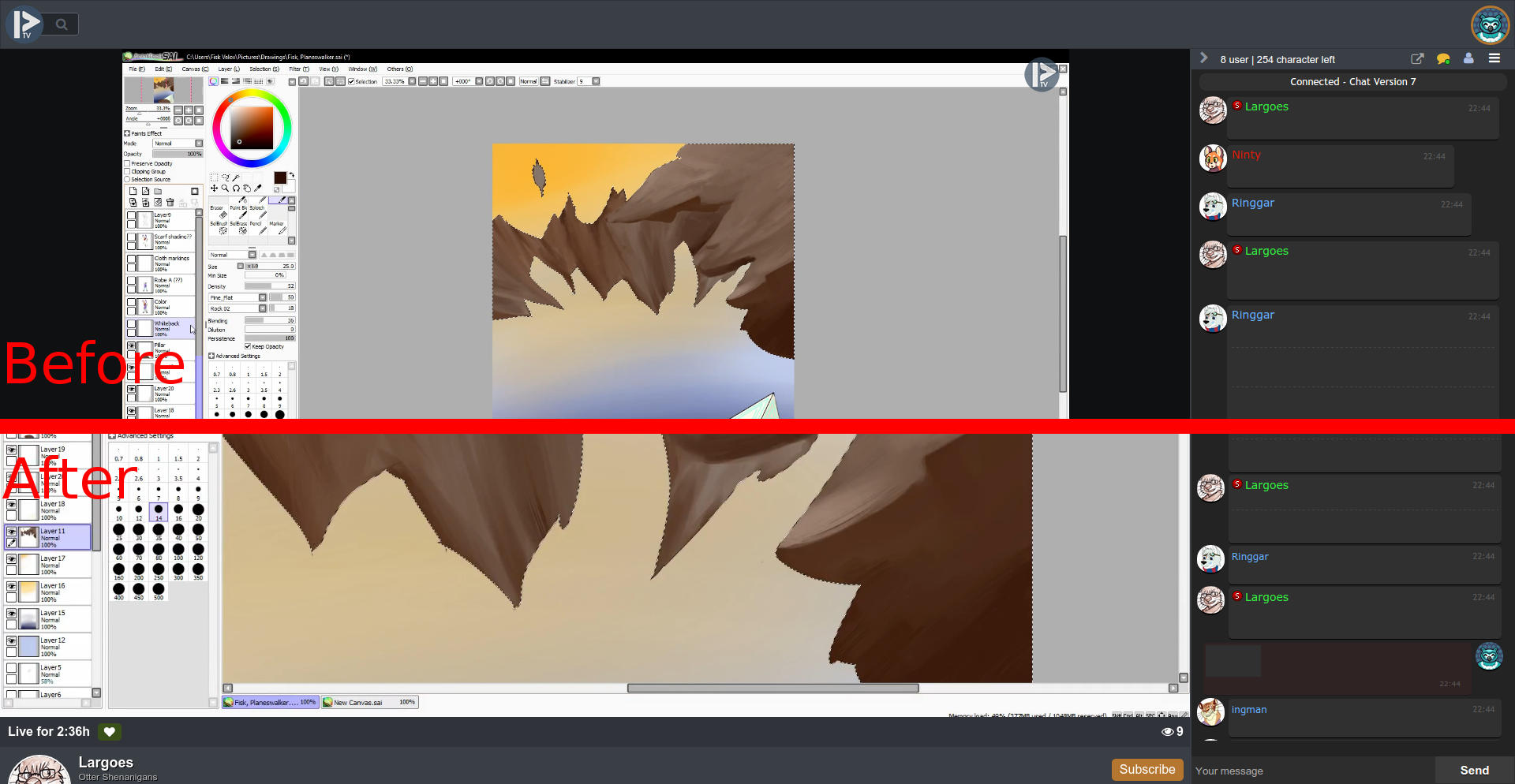
Task: Pick the size 14 brush preset
Action: click(159, 512)
